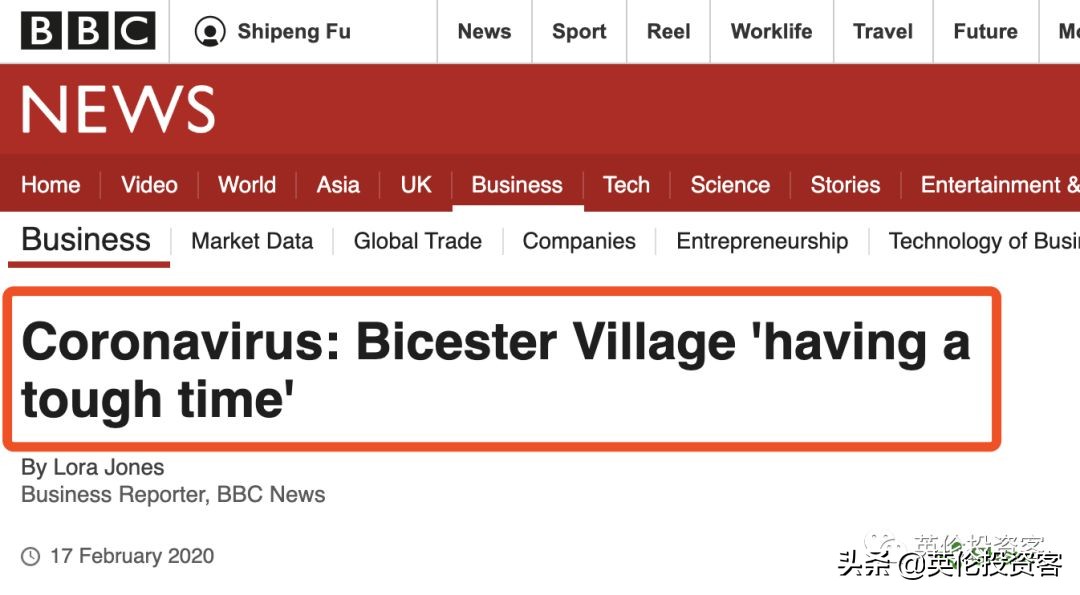1080x595 pixels.
Task: Open the UK news tab
Action: click(416, 185)
